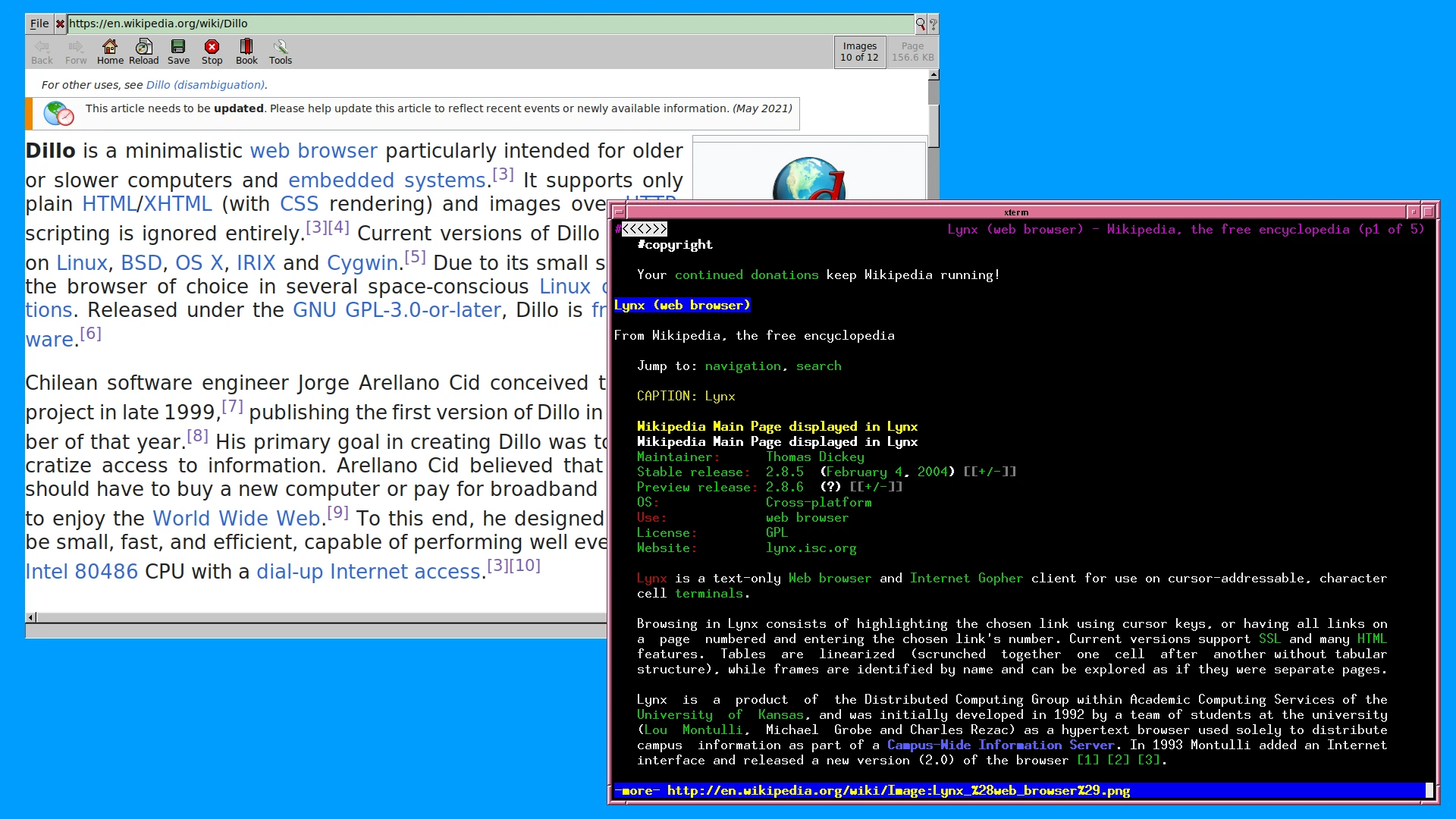
Task: Clear the URL bar with the red X icon
Action: click(x=60, y=24)
